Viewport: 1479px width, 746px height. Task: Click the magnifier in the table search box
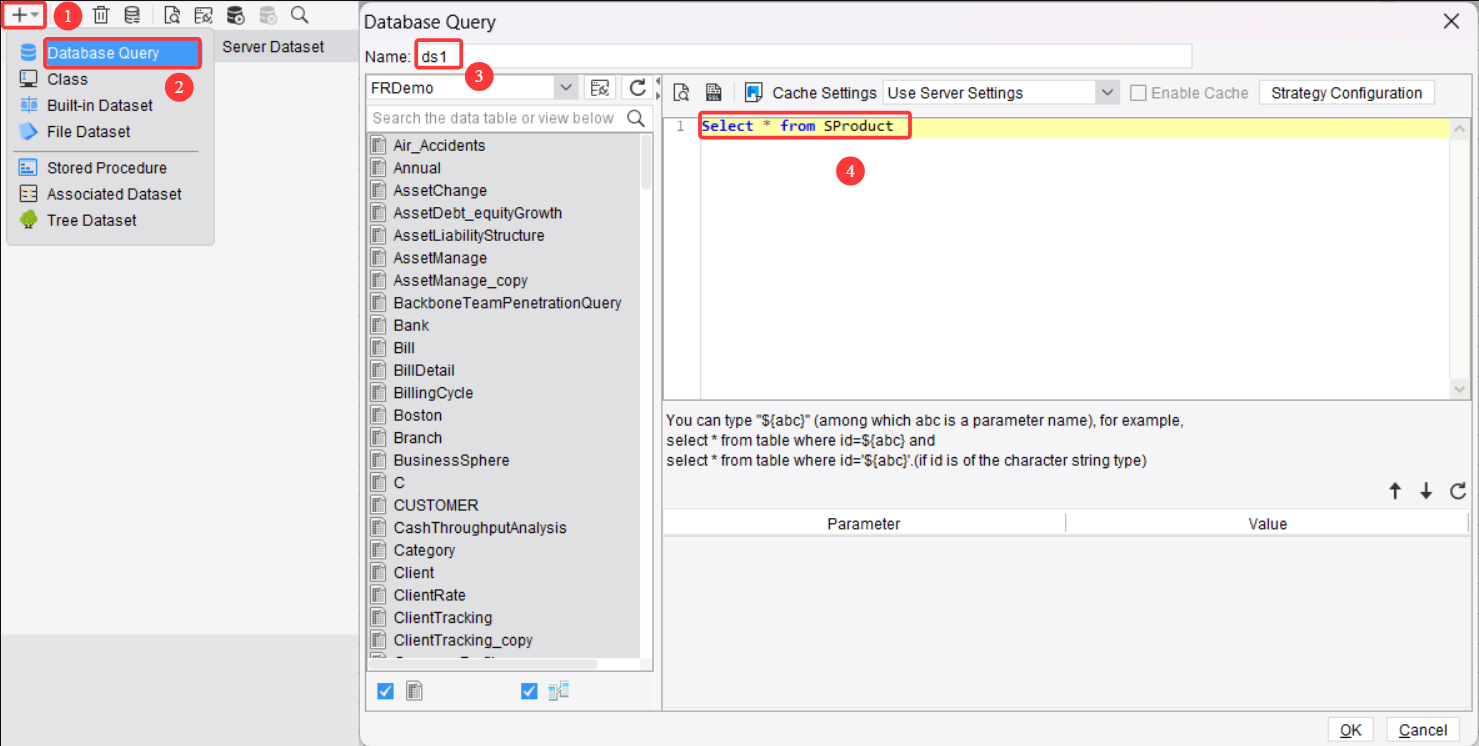point(636,118)
